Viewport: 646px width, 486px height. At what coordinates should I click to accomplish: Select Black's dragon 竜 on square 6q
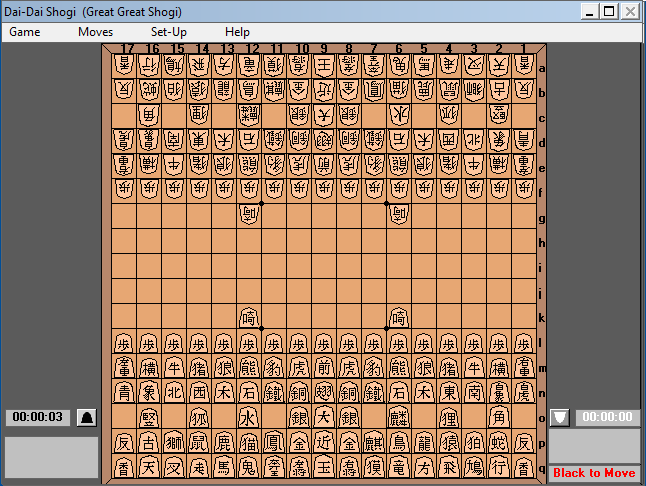[399, 467]
